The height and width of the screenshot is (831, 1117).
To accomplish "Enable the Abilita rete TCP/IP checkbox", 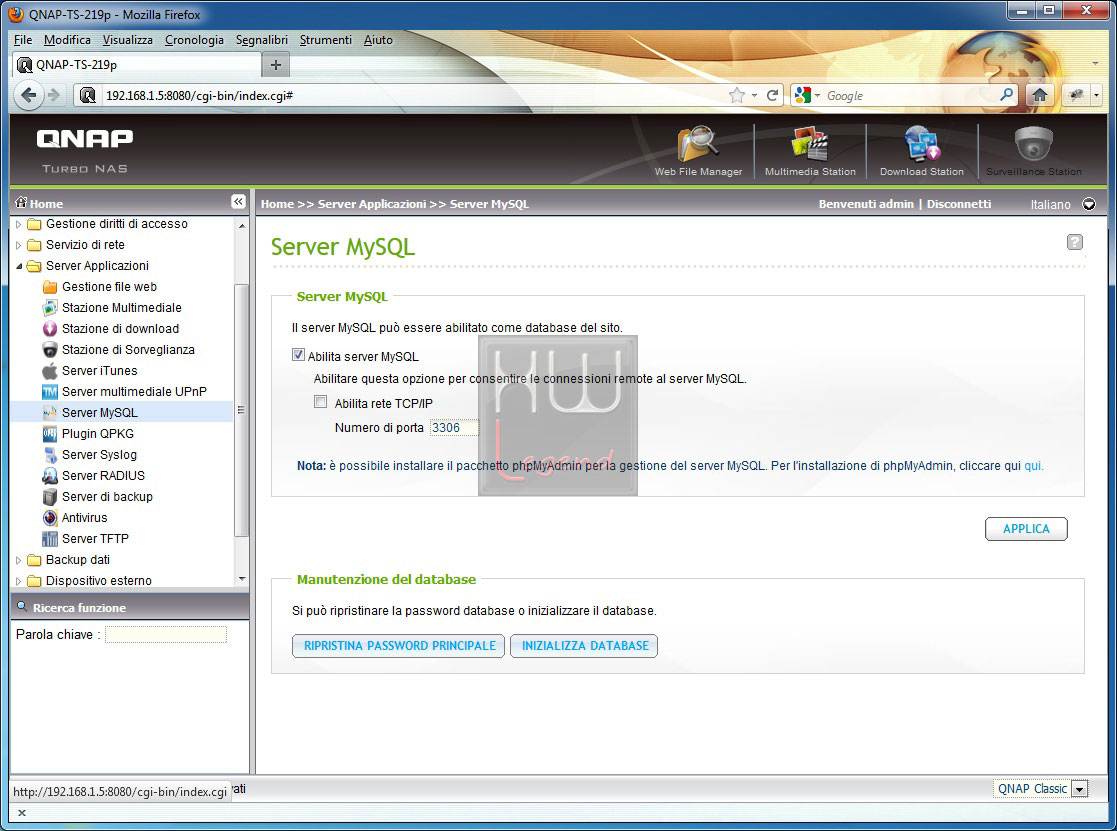I will tap(321, 402).
